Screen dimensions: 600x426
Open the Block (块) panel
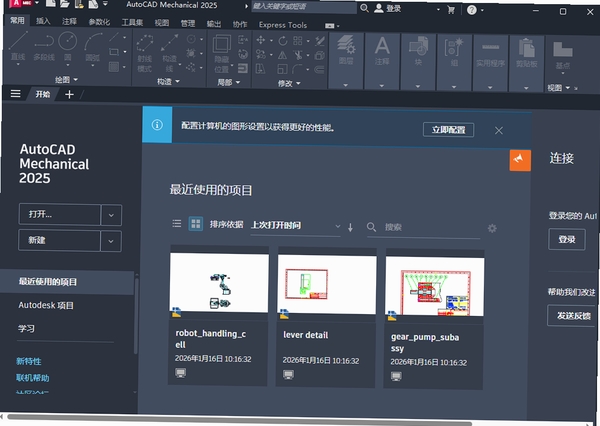[418, 62]
